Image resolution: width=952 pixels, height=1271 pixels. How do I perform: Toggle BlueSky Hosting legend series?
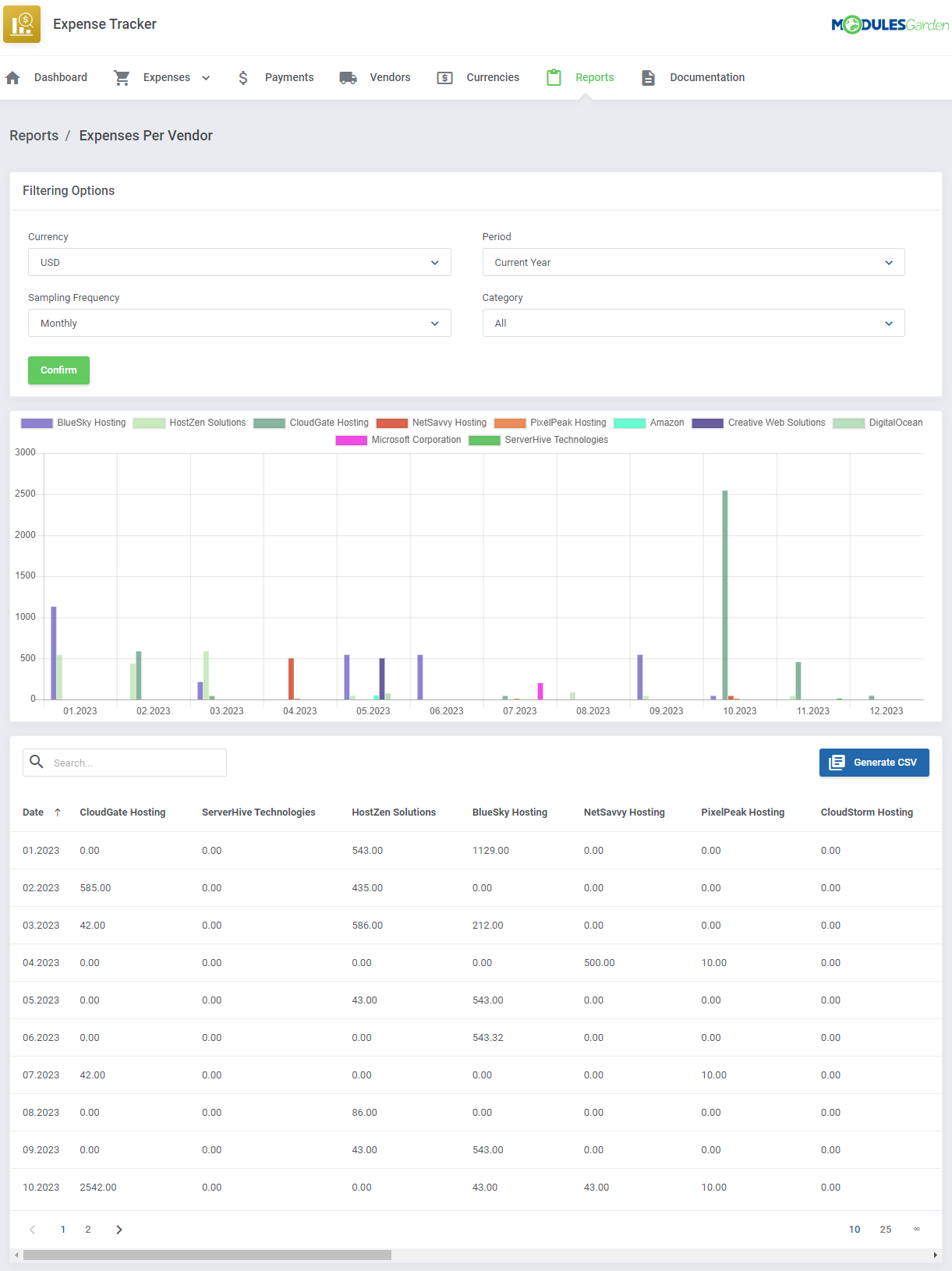click(x=73, y=423)
